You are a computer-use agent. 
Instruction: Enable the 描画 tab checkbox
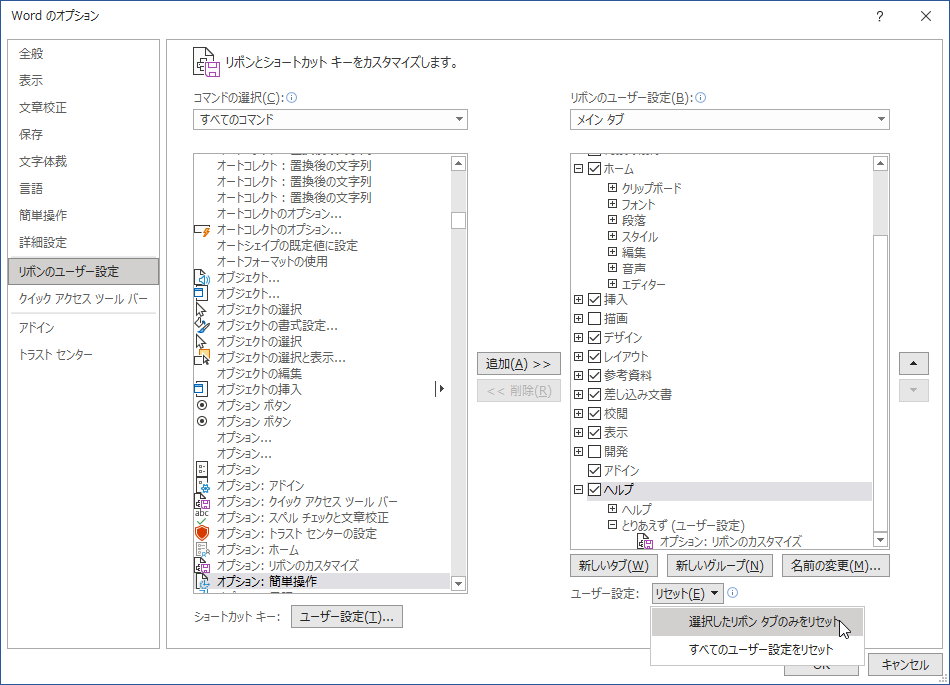tap(594, 319)
